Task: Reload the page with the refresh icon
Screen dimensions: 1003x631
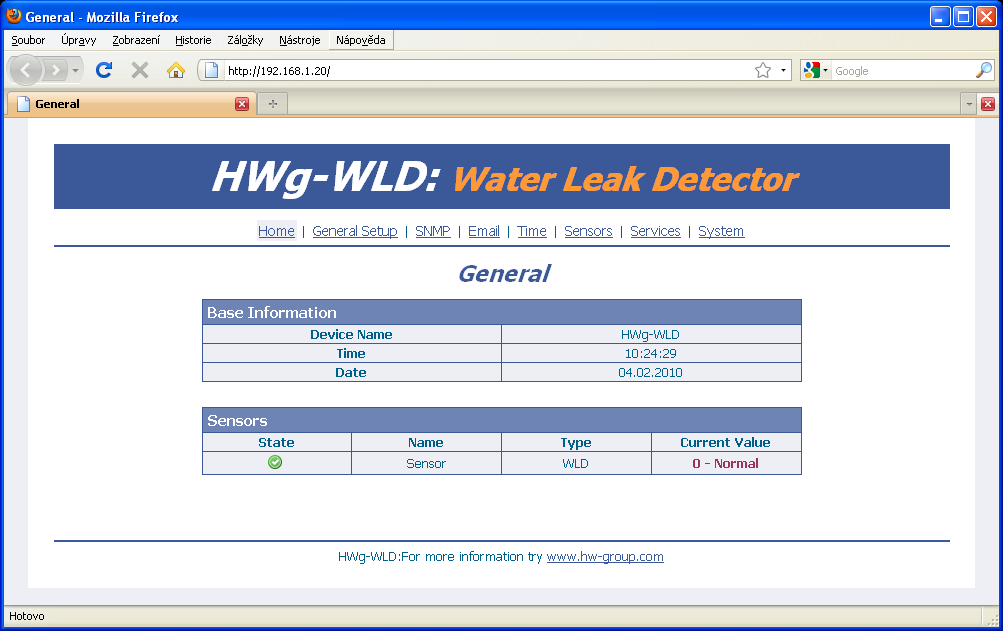Action: (104, 70)
